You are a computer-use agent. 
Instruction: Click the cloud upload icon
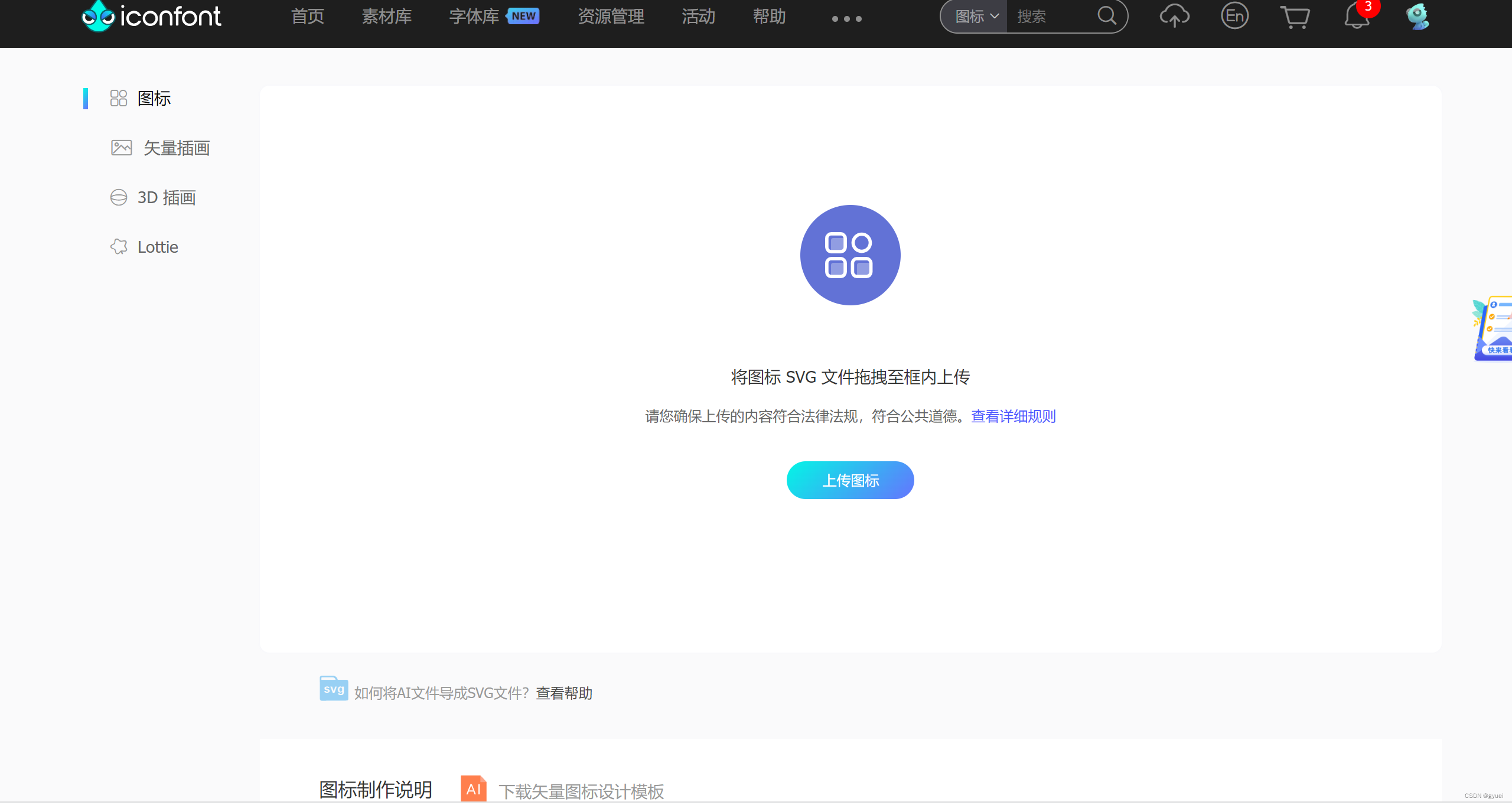(1174, 16)
